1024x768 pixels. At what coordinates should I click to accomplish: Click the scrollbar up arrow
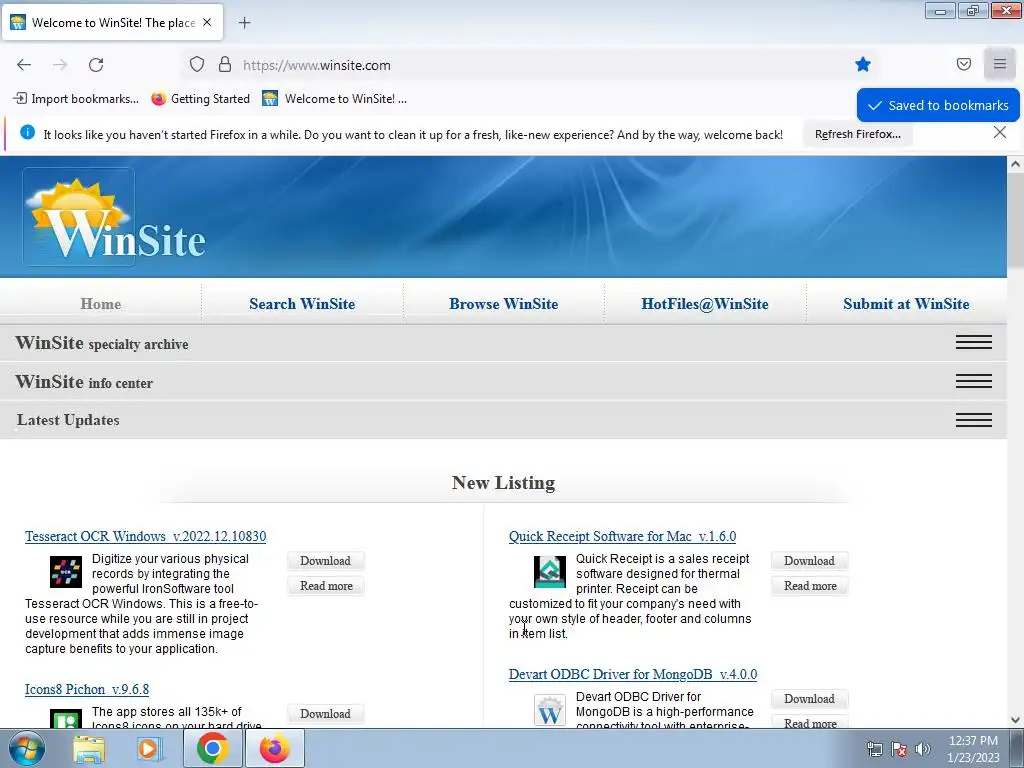[x=1016, y=164]
